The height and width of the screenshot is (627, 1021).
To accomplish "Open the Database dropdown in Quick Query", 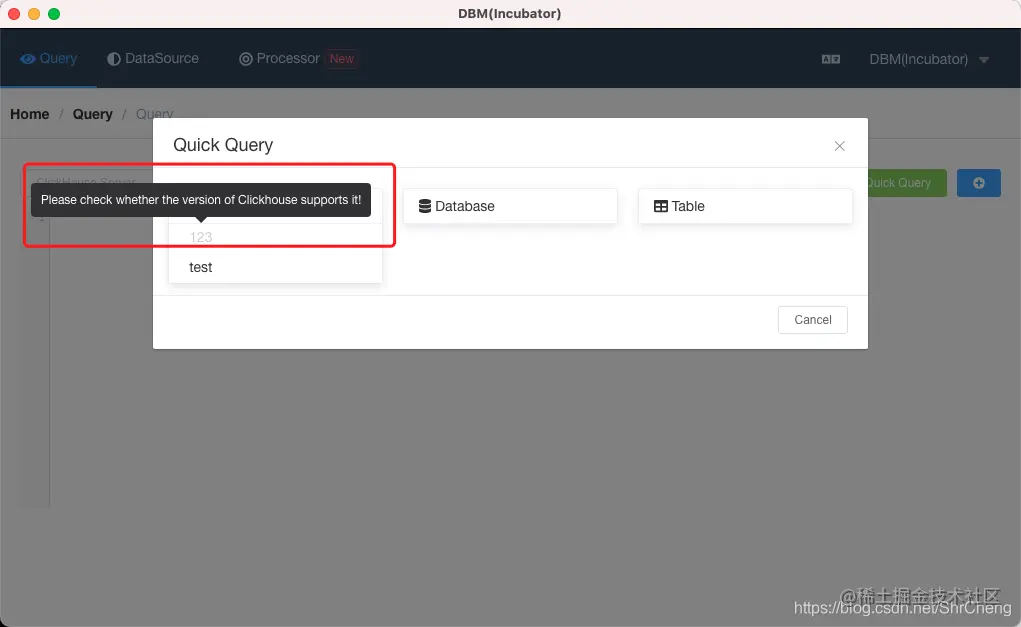I will point(510,206).
